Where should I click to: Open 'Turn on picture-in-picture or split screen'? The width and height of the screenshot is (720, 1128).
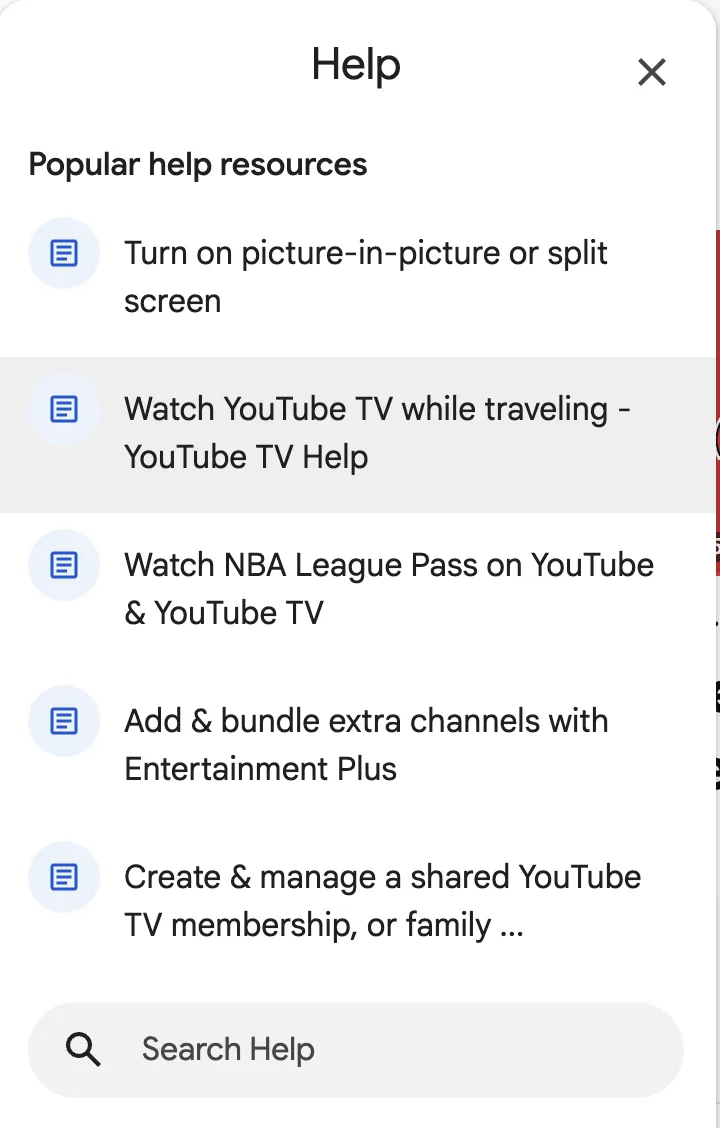tap(357, 278)
